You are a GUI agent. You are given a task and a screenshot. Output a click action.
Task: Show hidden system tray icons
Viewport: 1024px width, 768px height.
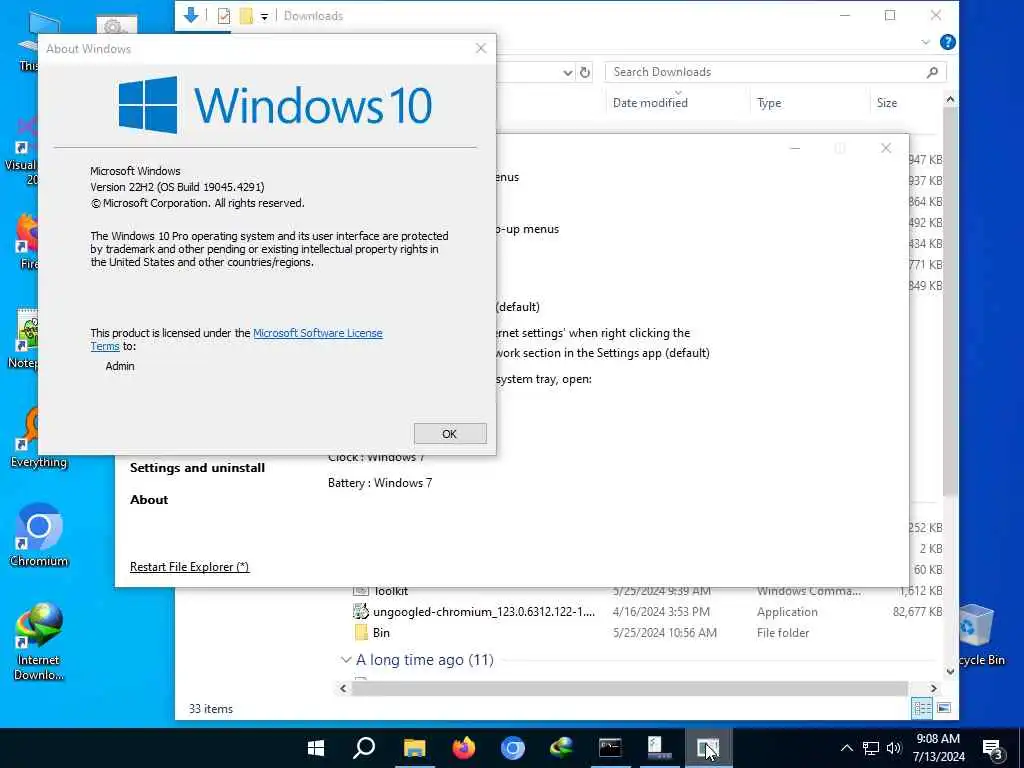click(846, 748)
